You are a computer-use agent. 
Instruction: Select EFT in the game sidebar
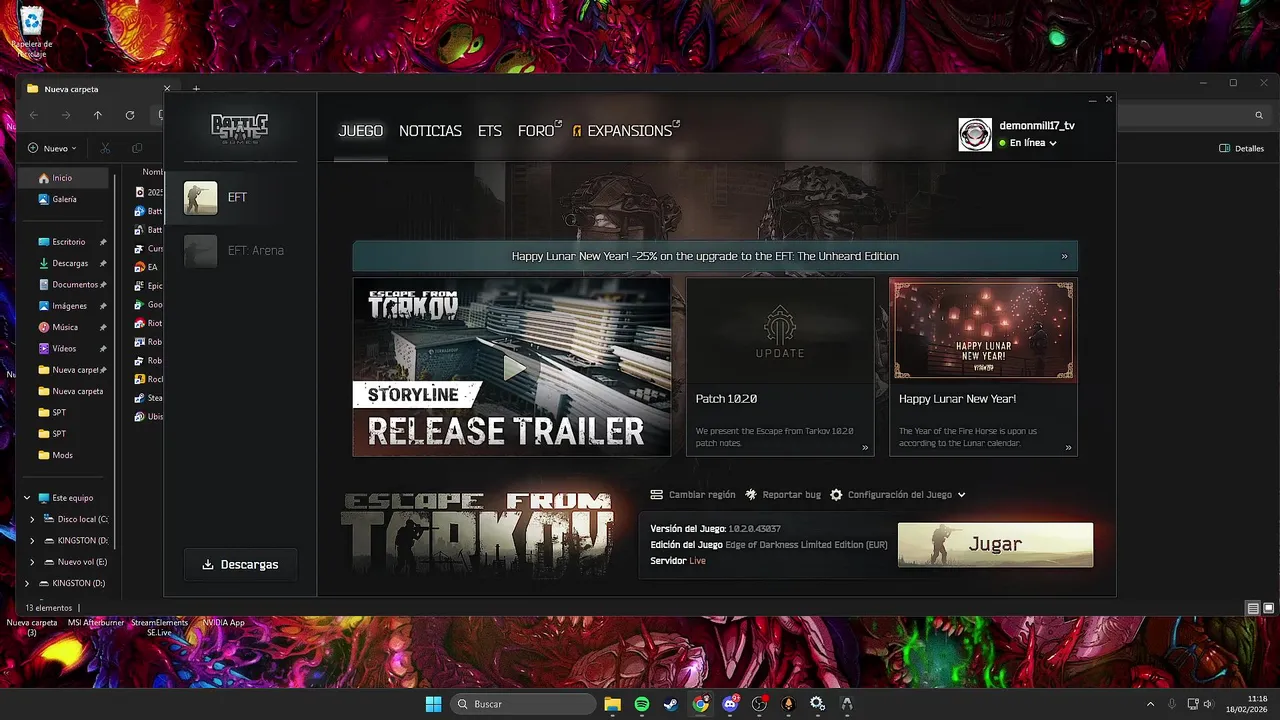tap(240, 197)
